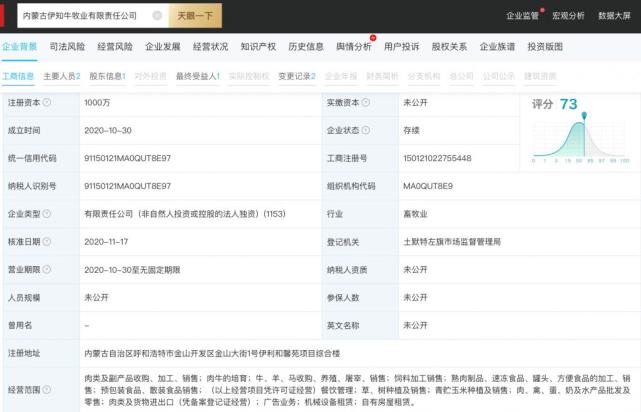Switch to the 舆情分析 tab

[x=354, y=47]
